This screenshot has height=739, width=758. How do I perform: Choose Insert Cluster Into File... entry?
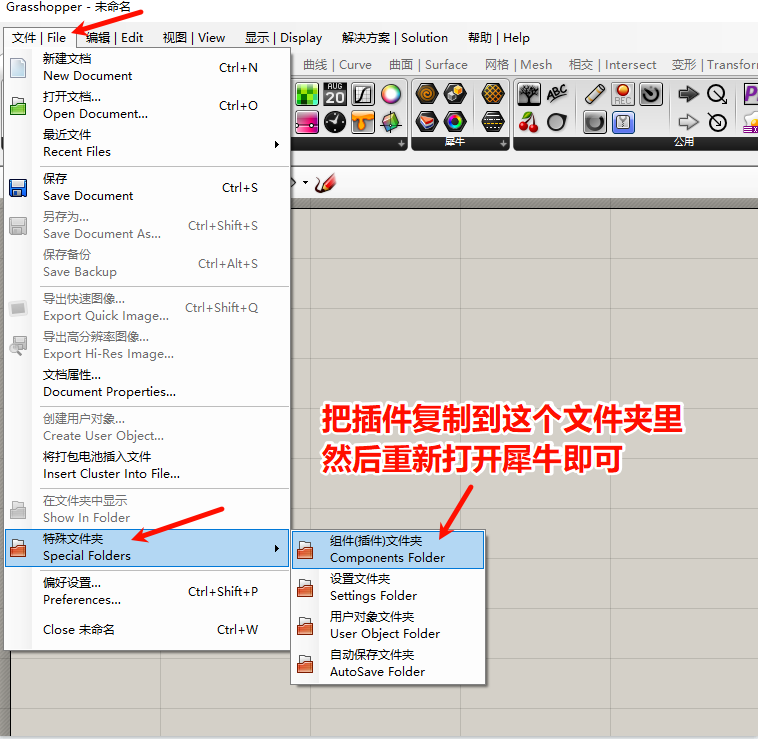148,465
